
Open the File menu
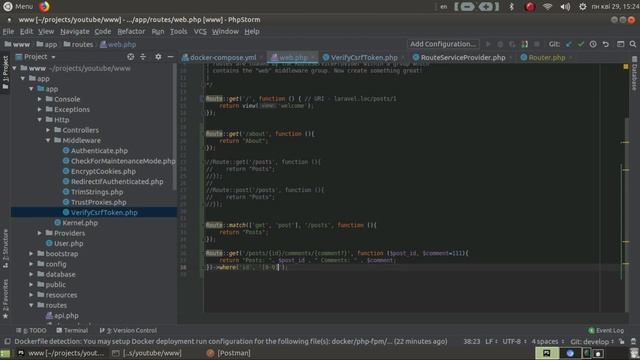pyautogui.click(x=8, y=31)
